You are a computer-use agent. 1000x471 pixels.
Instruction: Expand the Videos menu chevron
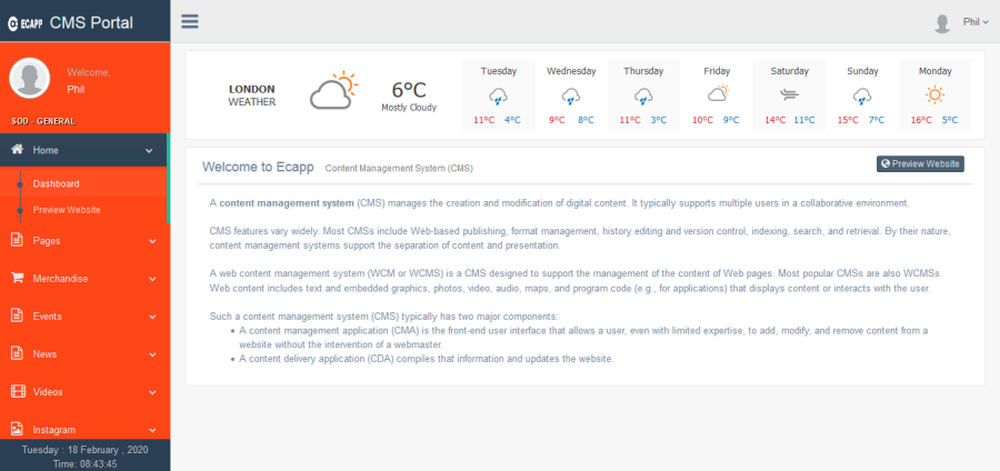coord(152,392)
